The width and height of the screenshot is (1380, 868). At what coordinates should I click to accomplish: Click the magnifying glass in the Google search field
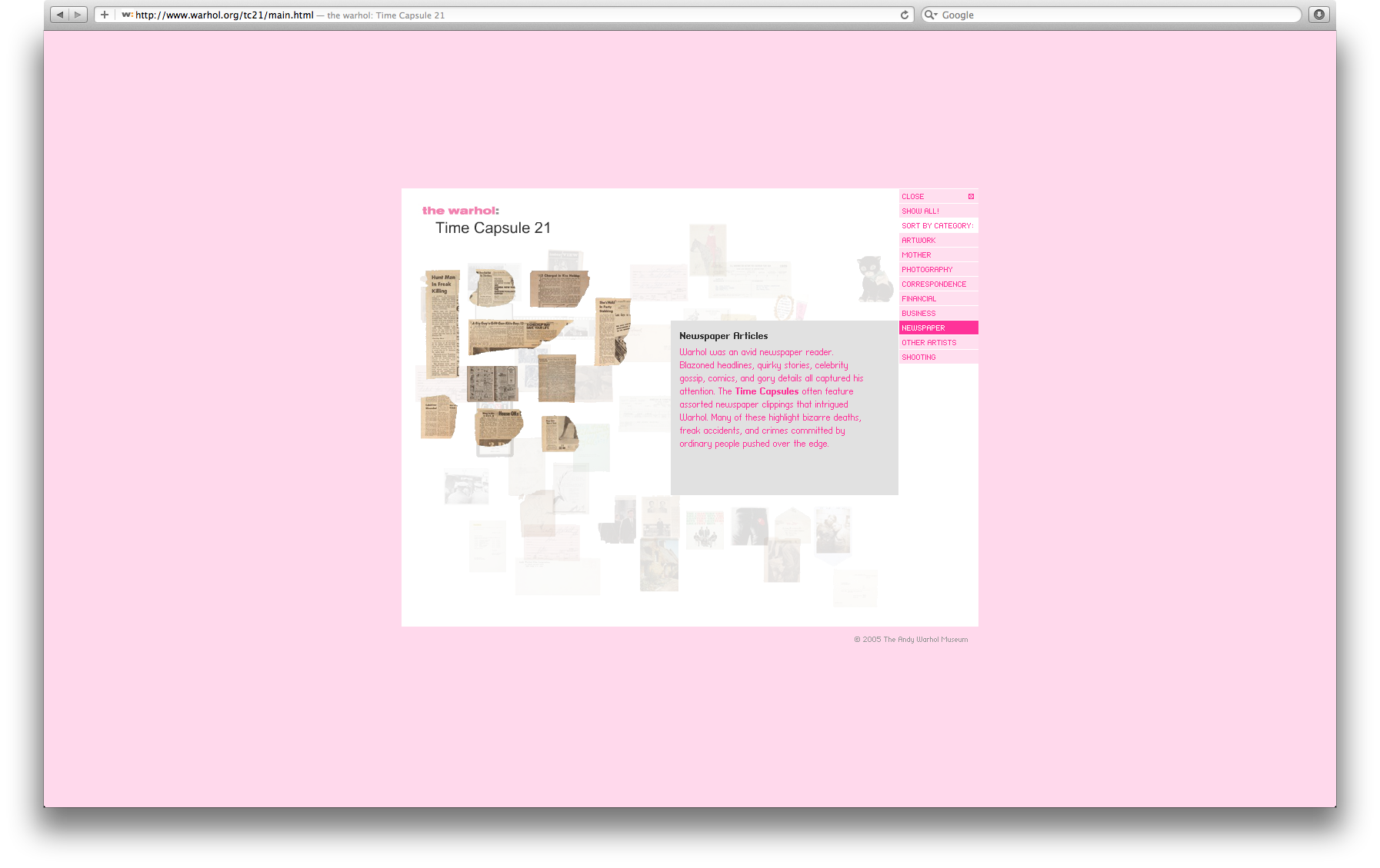(x=930, y=15)
